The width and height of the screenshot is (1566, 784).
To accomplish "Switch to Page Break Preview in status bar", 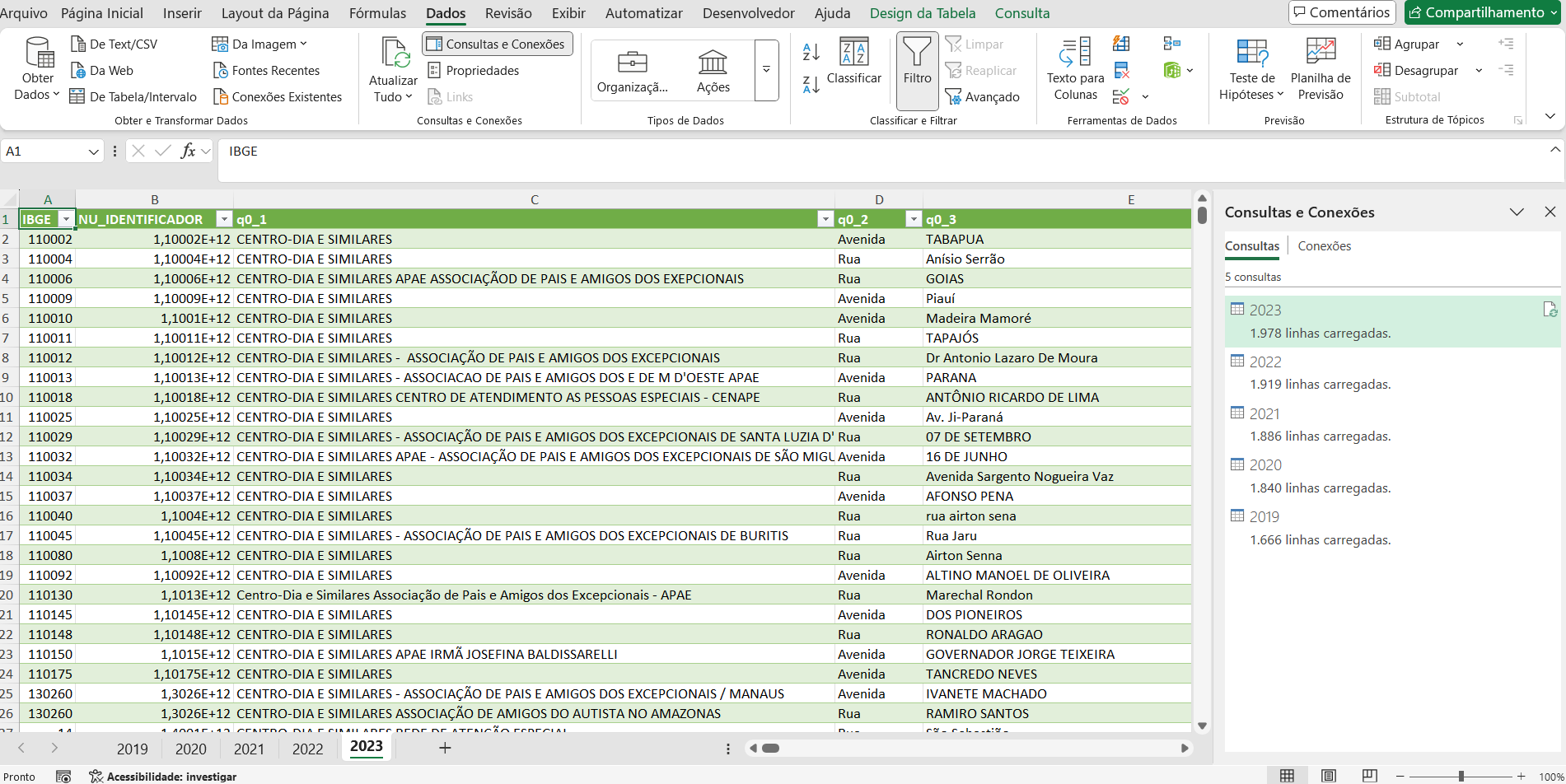I will click(x=1369, y=776).
